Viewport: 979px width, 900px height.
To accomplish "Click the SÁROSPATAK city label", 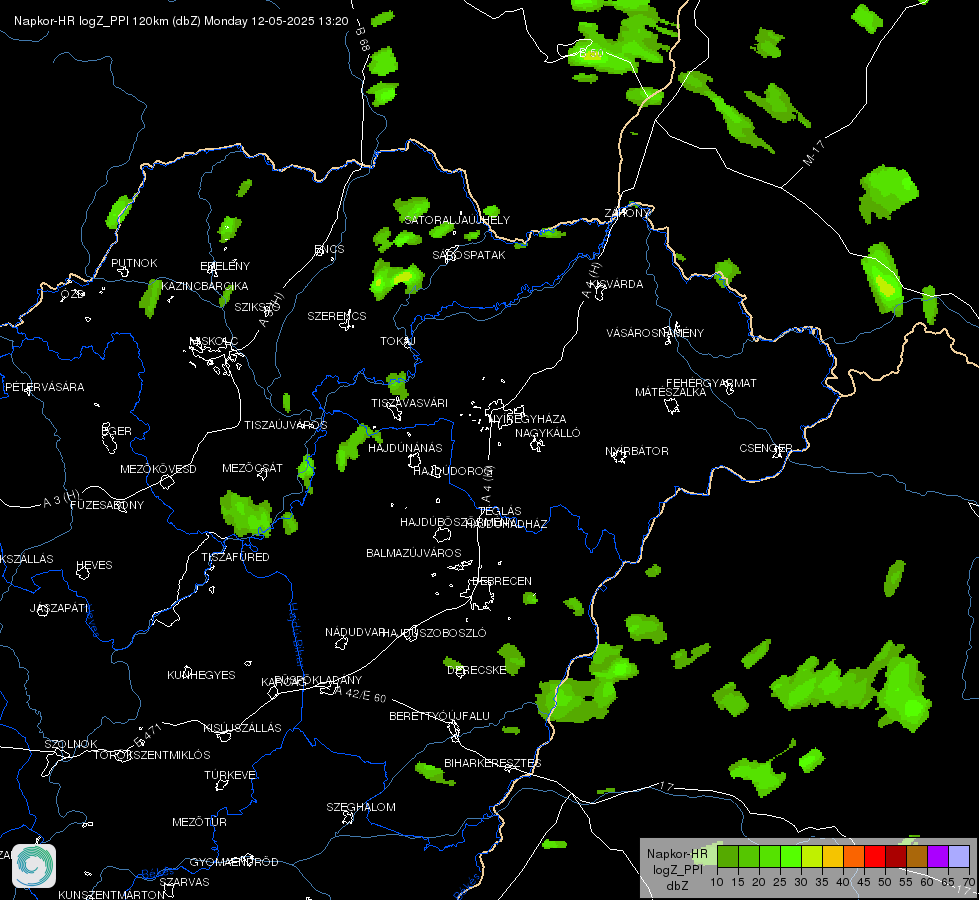I will [x=469, y=255].
